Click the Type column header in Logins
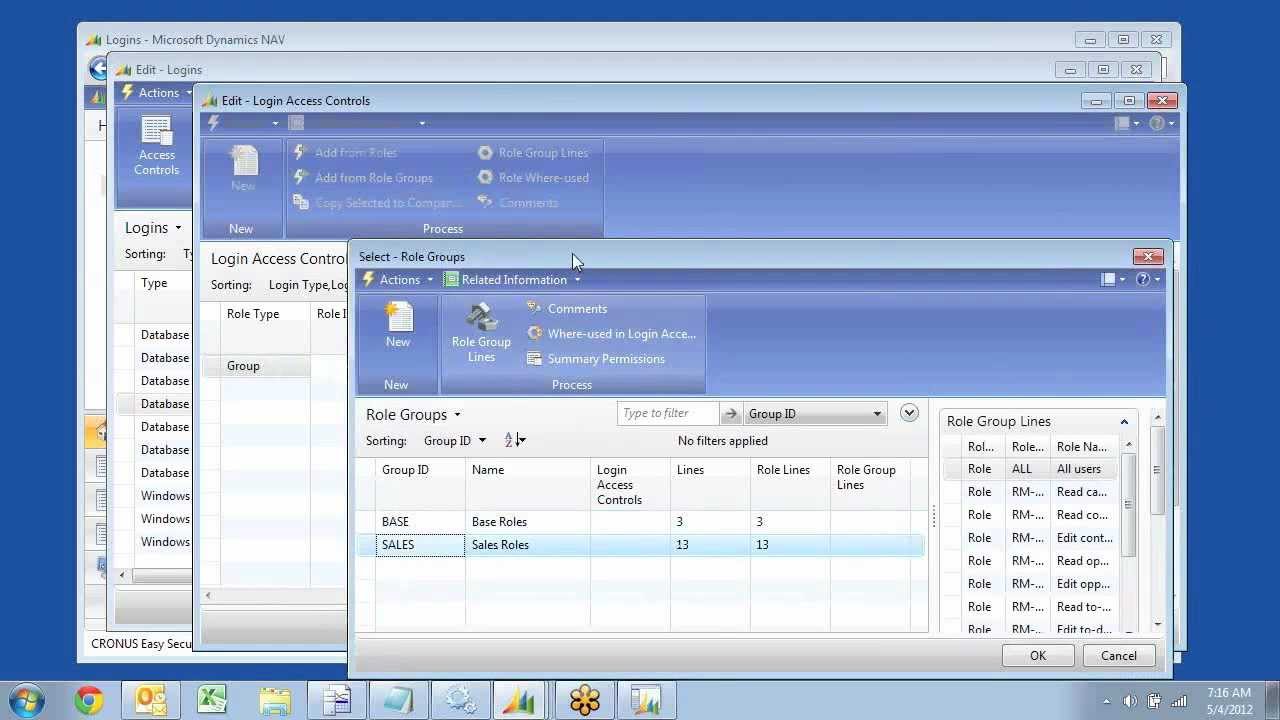 coord(163,296)
